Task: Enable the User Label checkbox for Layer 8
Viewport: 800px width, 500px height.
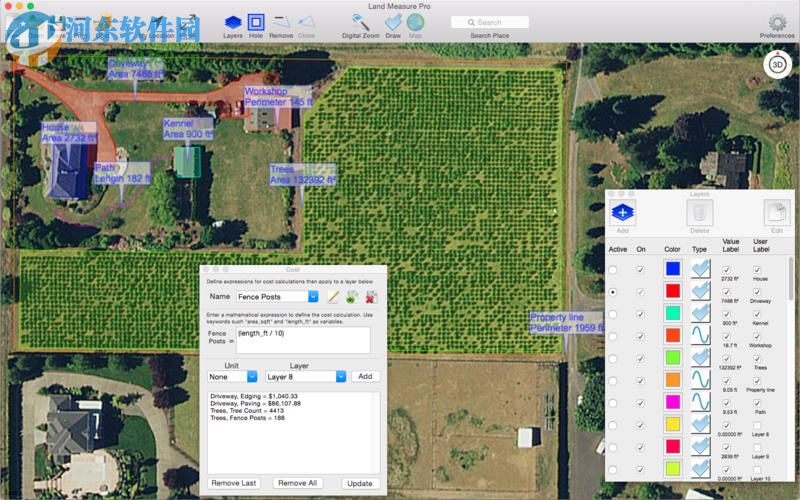Action: tap(757, 426)
